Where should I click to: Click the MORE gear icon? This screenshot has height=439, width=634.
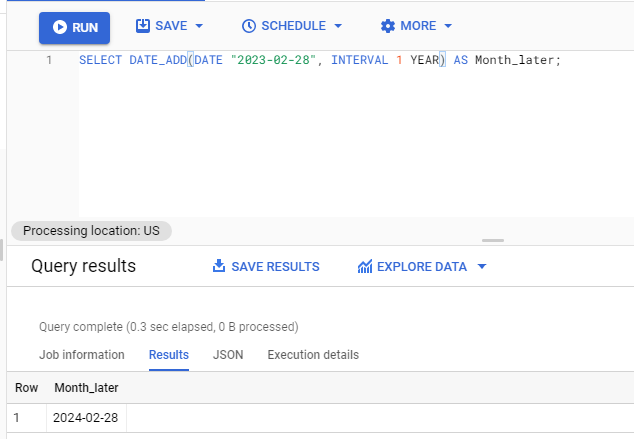[x=387, y=26]
